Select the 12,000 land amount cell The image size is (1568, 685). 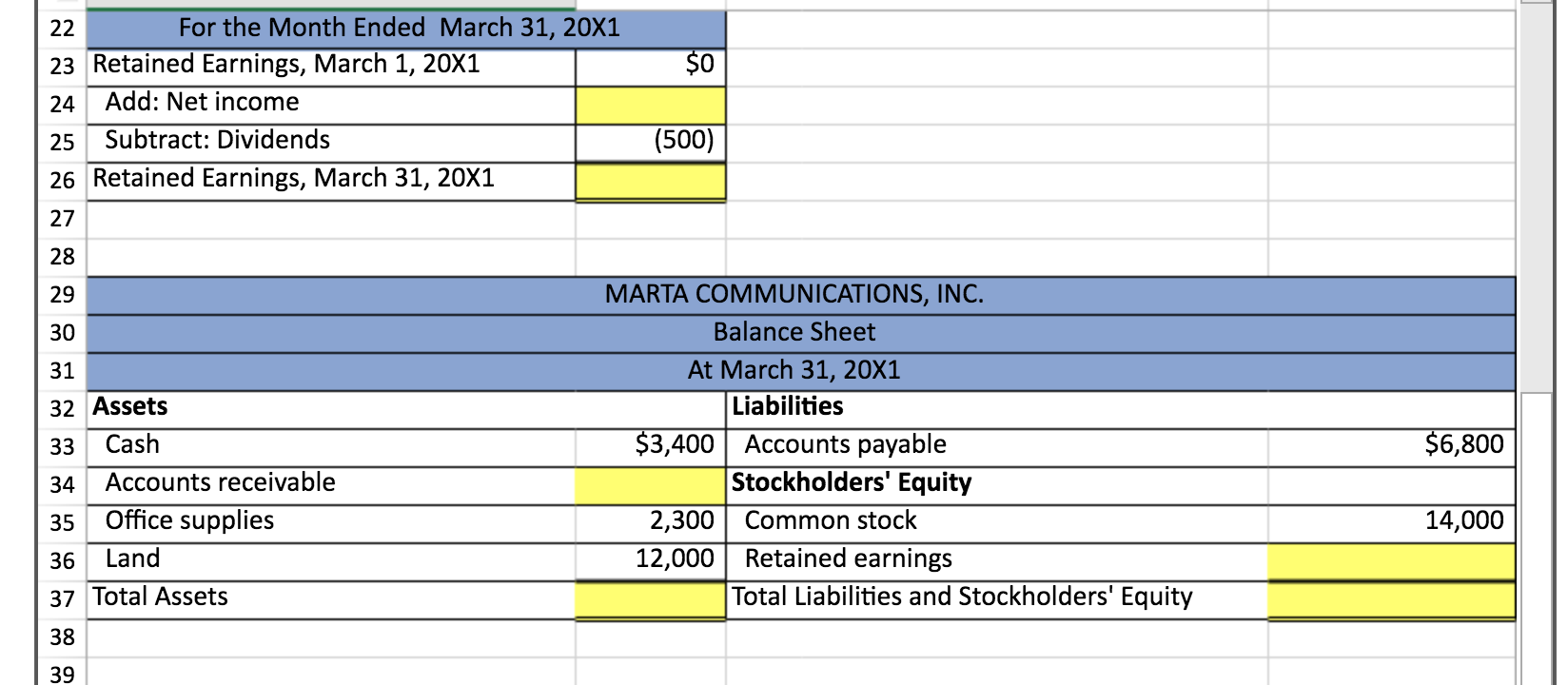pos(651,562)
